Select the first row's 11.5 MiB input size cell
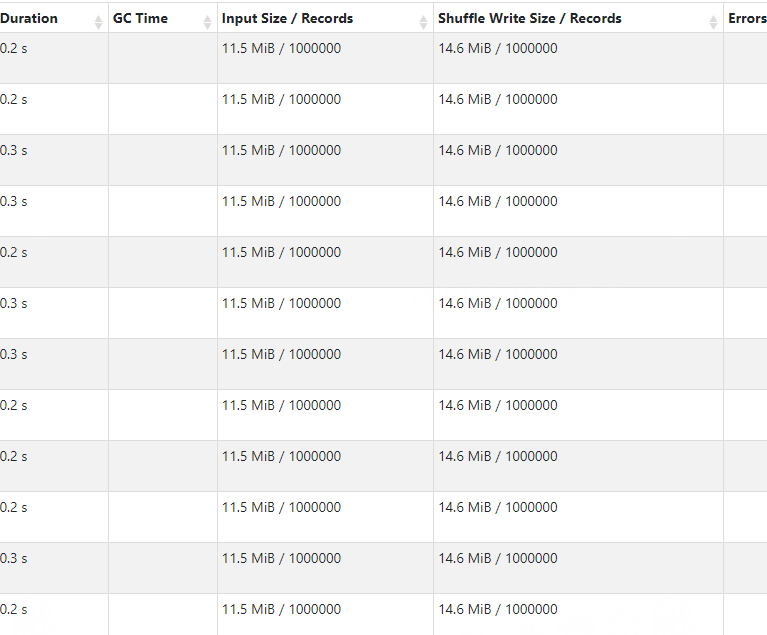 [x=281, y=49]
